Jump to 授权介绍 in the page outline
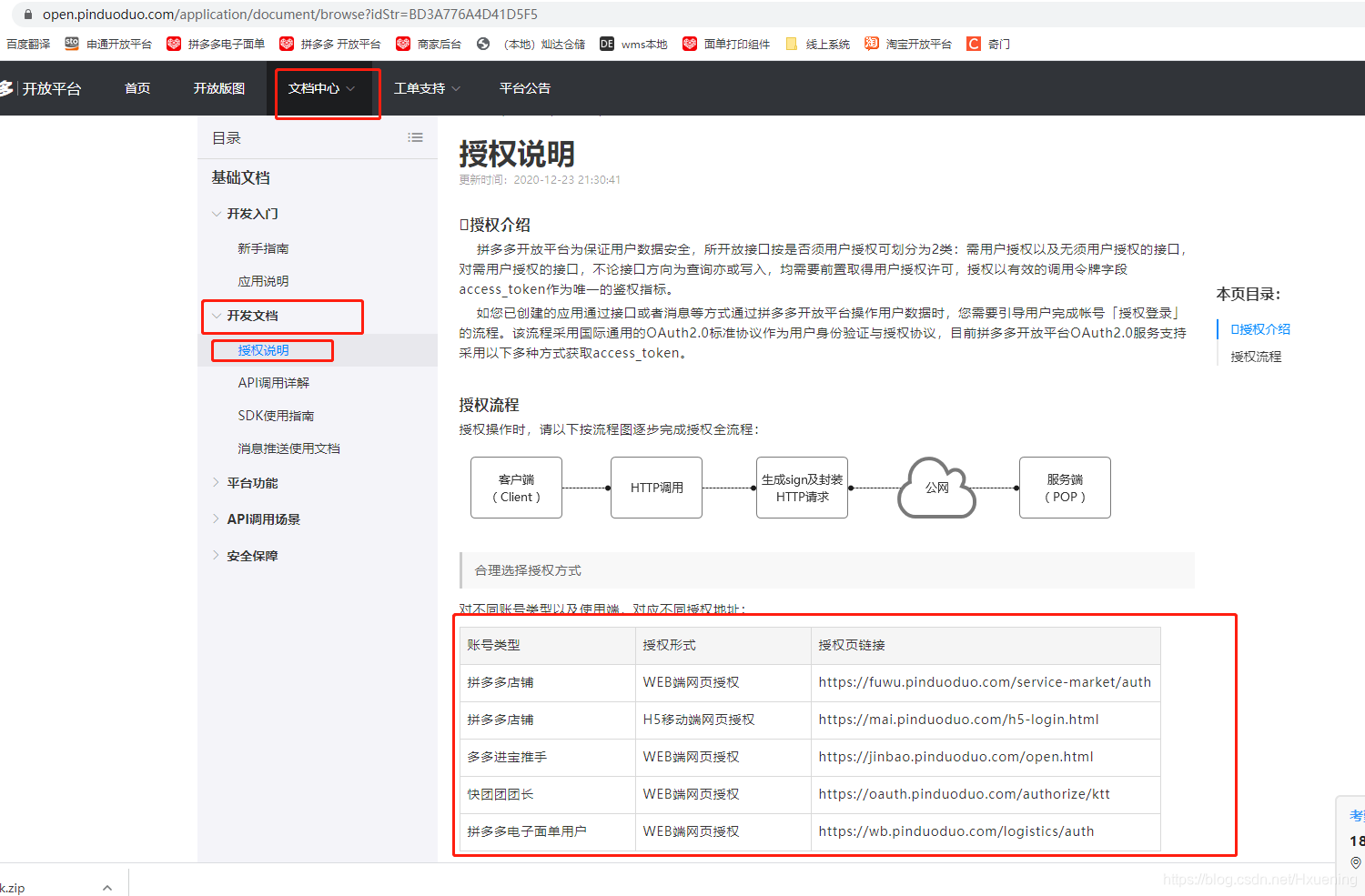 pos(1260,329)
